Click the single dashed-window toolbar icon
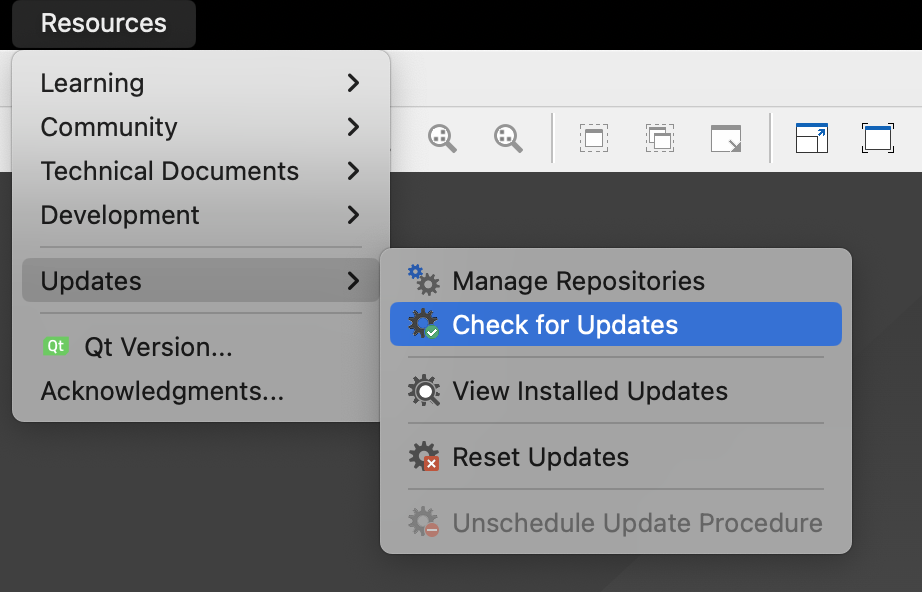 click(x=594, y=138)
